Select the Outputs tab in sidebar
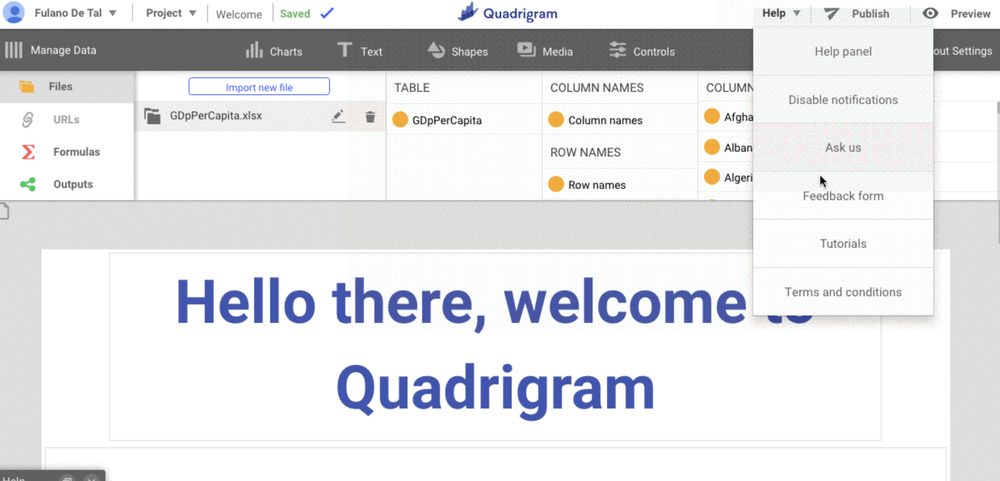 67,184
